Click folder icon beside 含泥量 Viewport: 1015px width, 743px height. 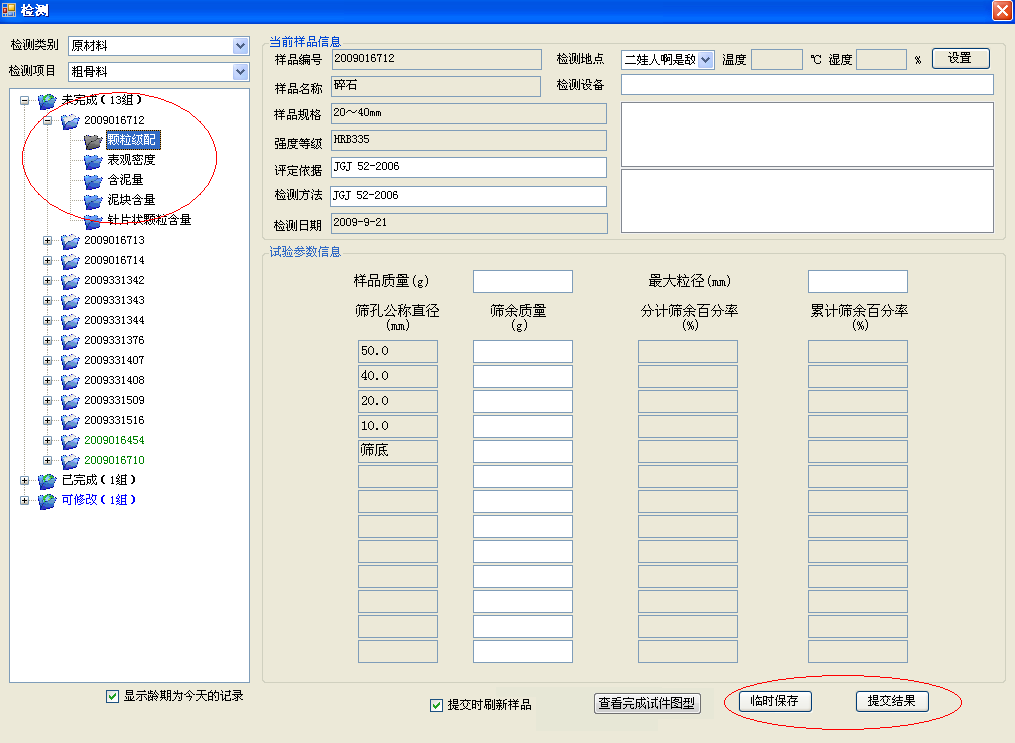93,181
